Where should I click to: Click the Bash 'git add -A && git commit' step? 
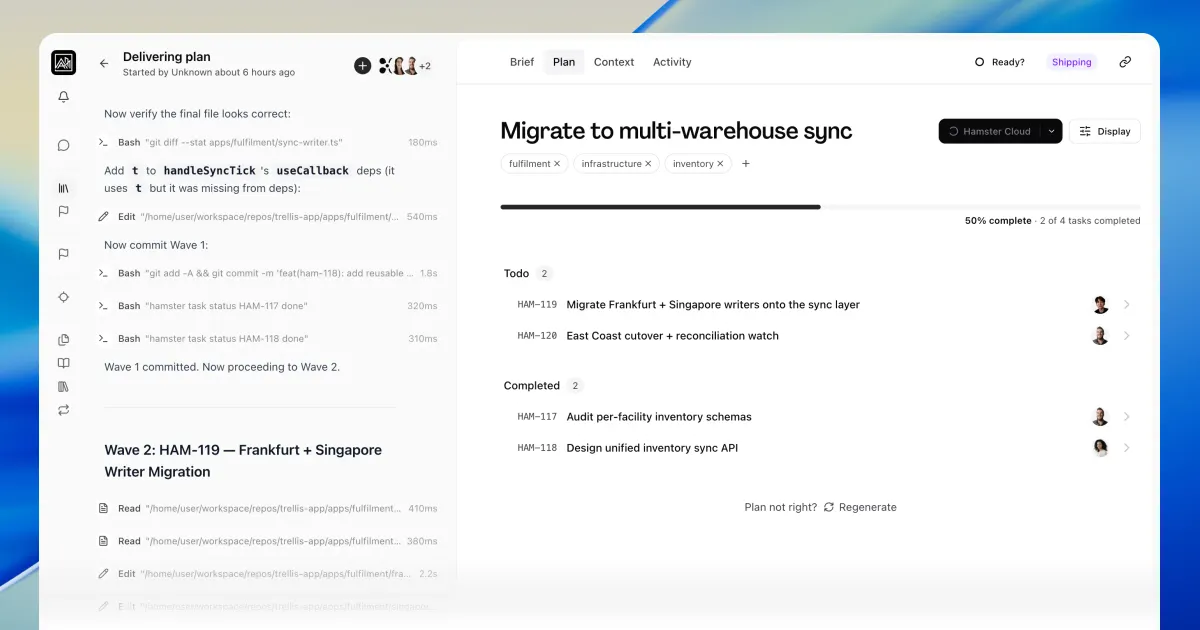pos(267,273)
